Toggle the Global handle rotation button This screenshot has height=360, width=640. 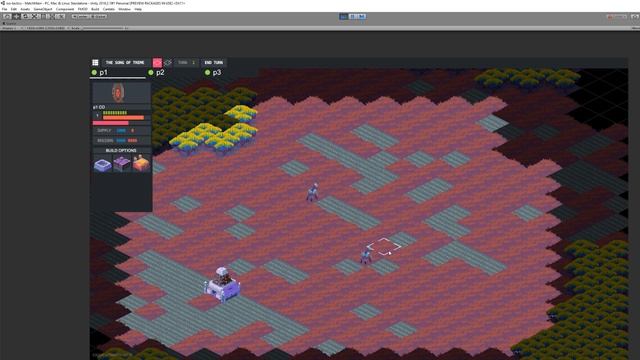(99, 16)
